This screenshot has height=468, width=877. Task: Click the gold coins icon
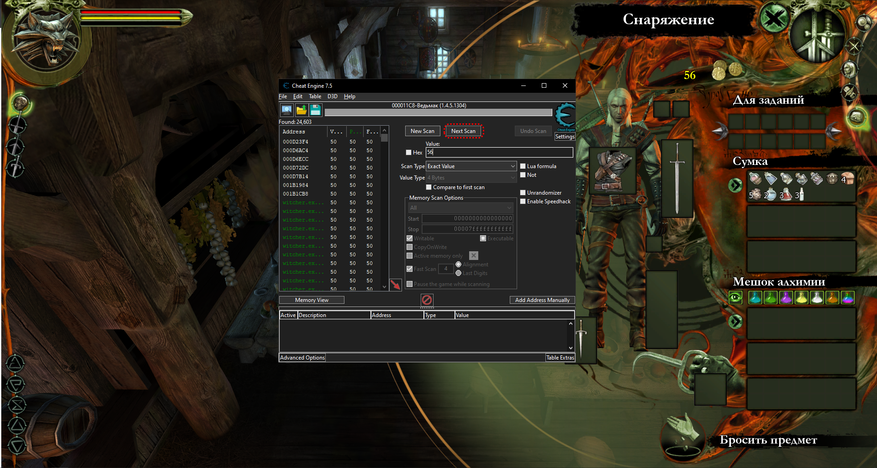click(x=727, y=70)
